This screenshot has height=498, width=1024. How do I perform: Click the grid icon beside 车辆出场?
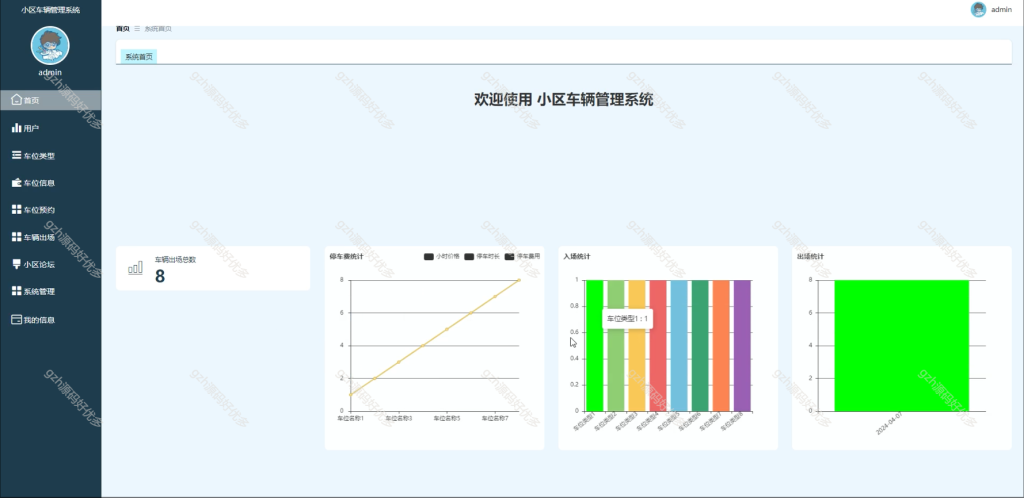17,237
